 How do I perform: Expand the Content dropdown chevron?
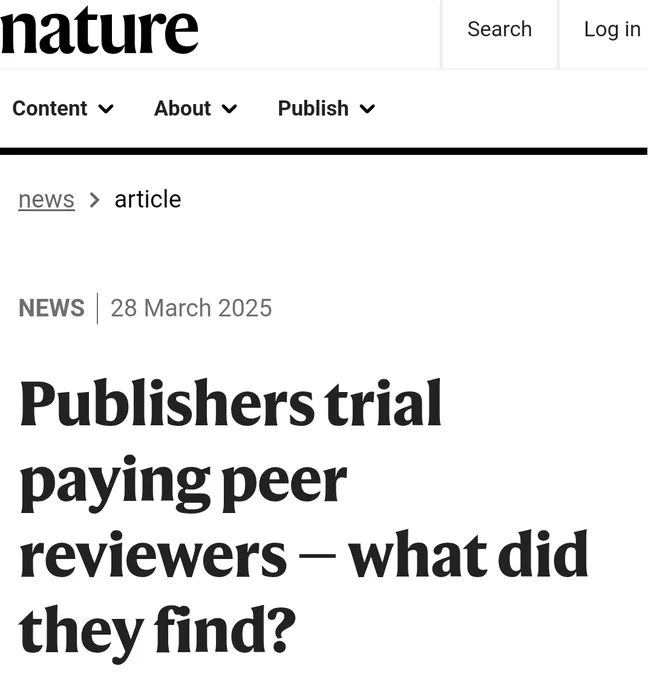pos(106,109)
